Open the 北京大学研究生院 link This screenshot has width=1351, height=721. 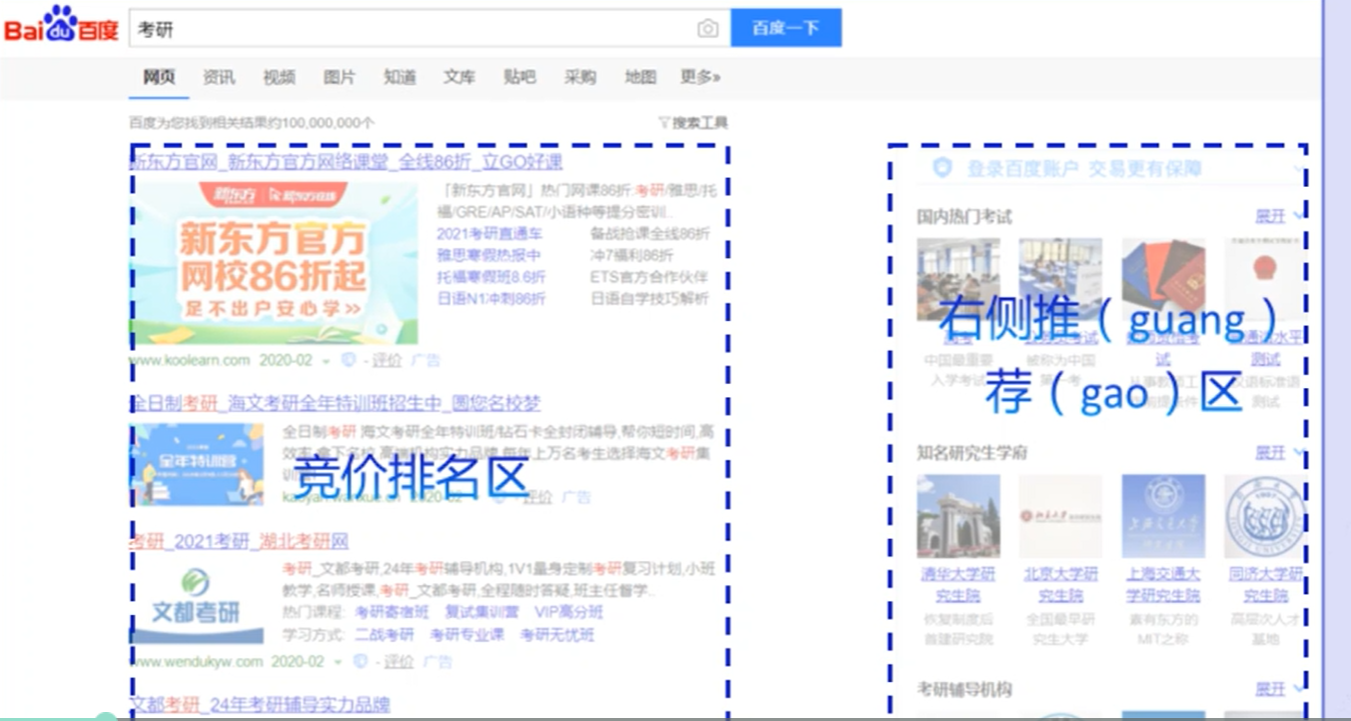pyautogui.click(x=1060, y=585)
